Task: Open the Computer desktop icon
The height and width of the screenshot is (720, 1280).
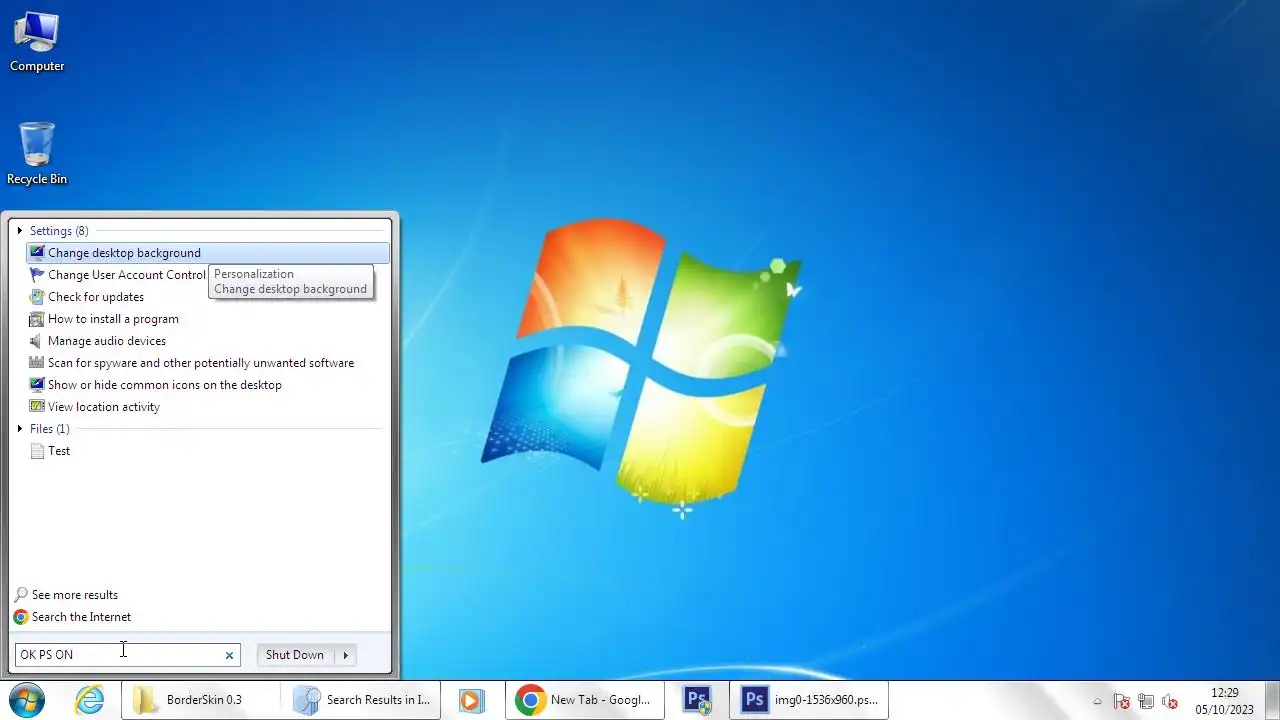Action: 37,41
